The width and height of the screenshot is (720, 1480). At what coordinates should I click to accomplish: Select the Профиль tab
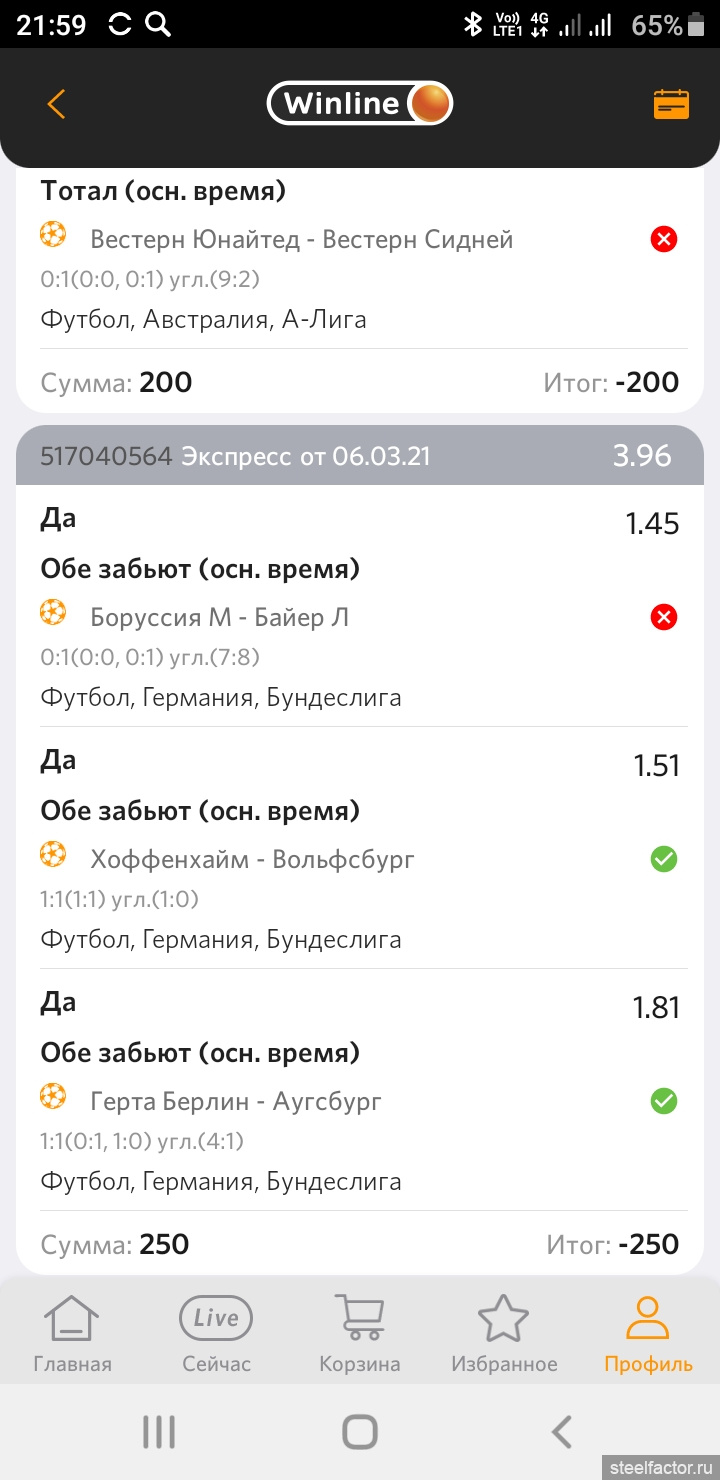[648, 1333]
